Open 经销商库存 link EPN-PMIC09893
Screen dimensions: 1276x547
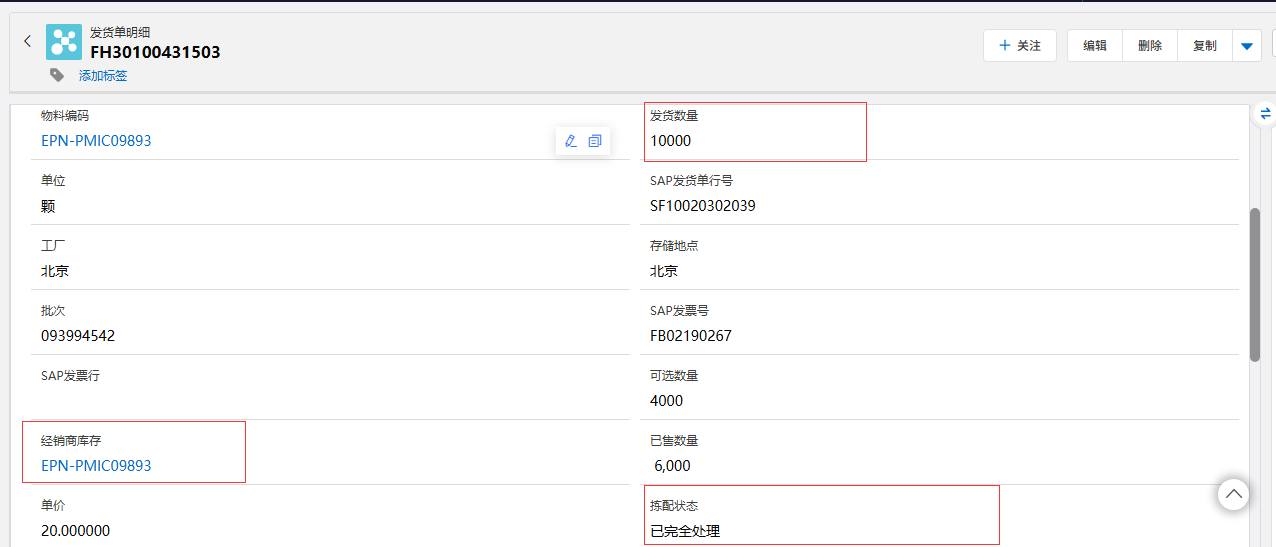click(x=96, y=466)
